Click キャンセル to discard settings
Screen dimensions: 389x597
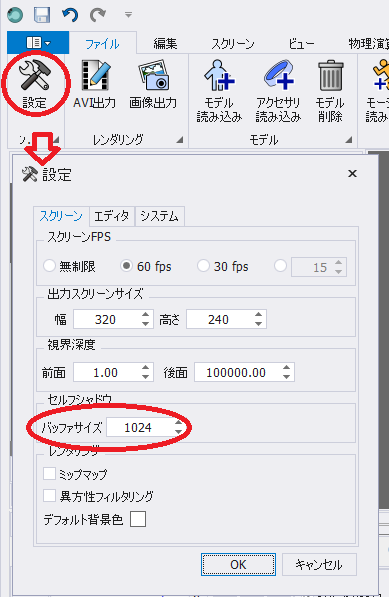coord(319,564)
